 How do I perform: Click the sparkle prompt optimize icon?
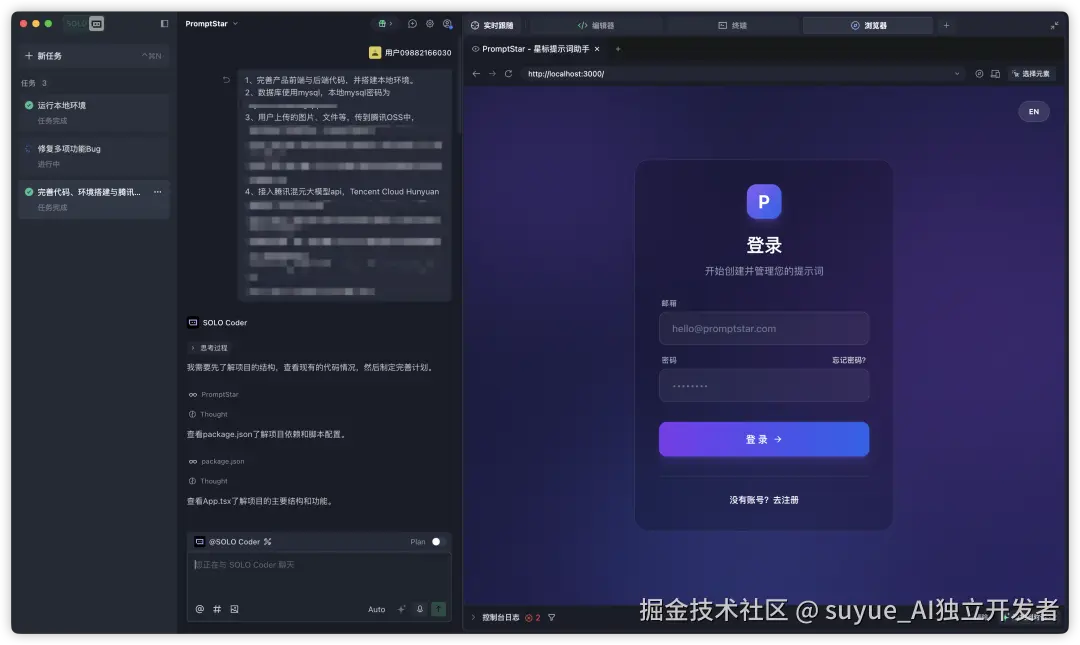pyautogui.click(x=402, y=609)
